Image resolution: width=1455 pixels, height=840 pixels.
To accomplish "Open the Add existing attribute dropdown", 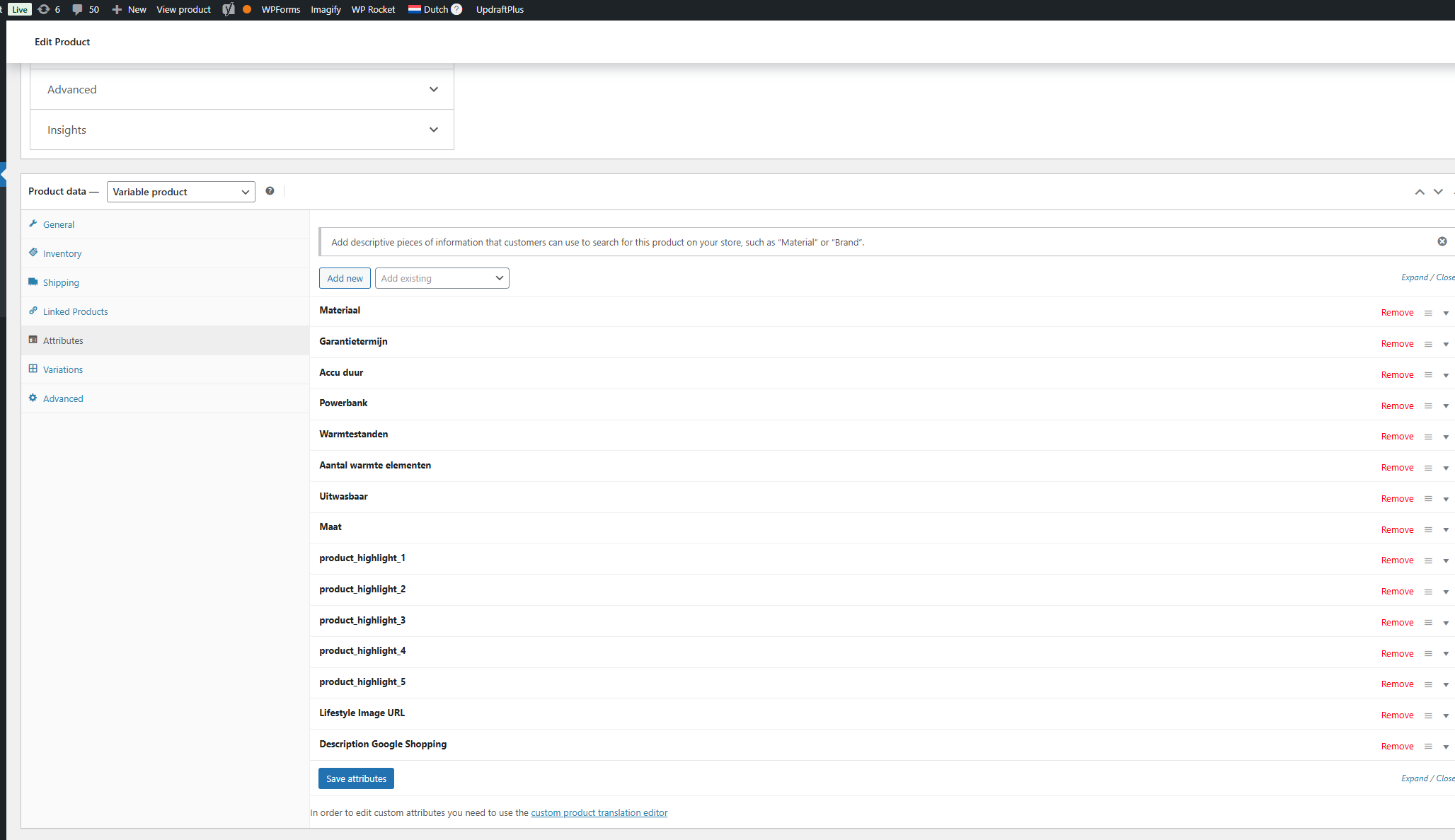I will (x=442, y=278).
